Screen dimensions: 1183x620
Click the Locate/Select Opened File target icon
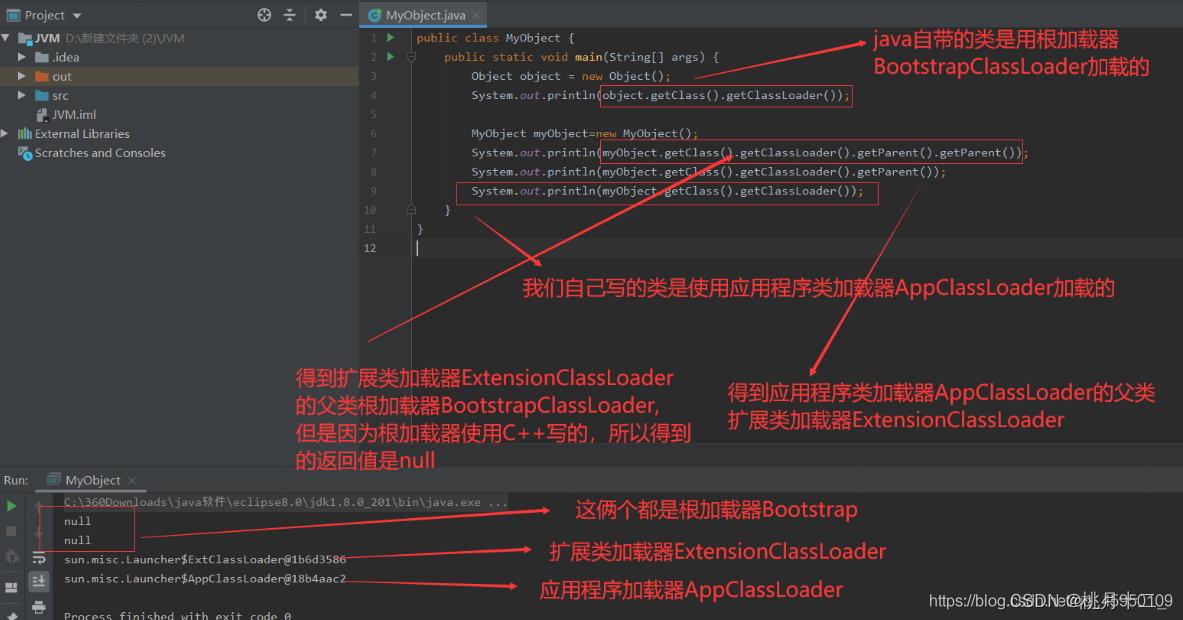264,15
